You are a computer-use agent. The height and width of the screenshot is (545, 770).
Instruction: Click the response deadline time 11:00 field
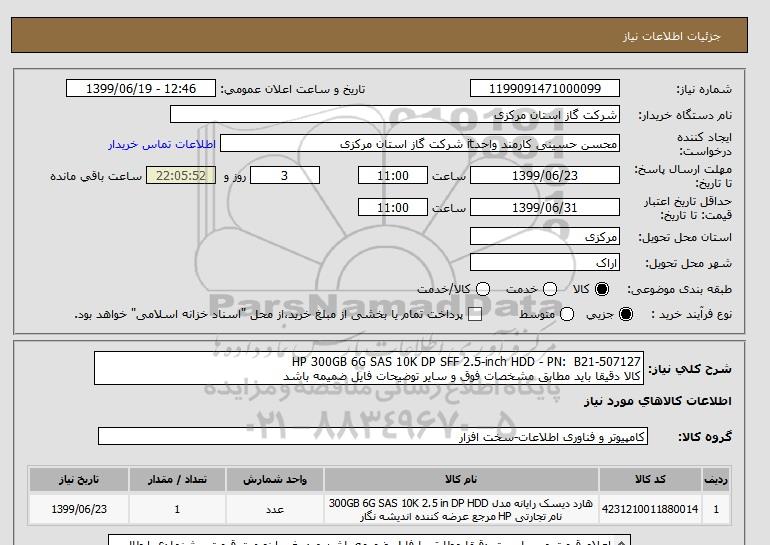(x=393, y=175)
